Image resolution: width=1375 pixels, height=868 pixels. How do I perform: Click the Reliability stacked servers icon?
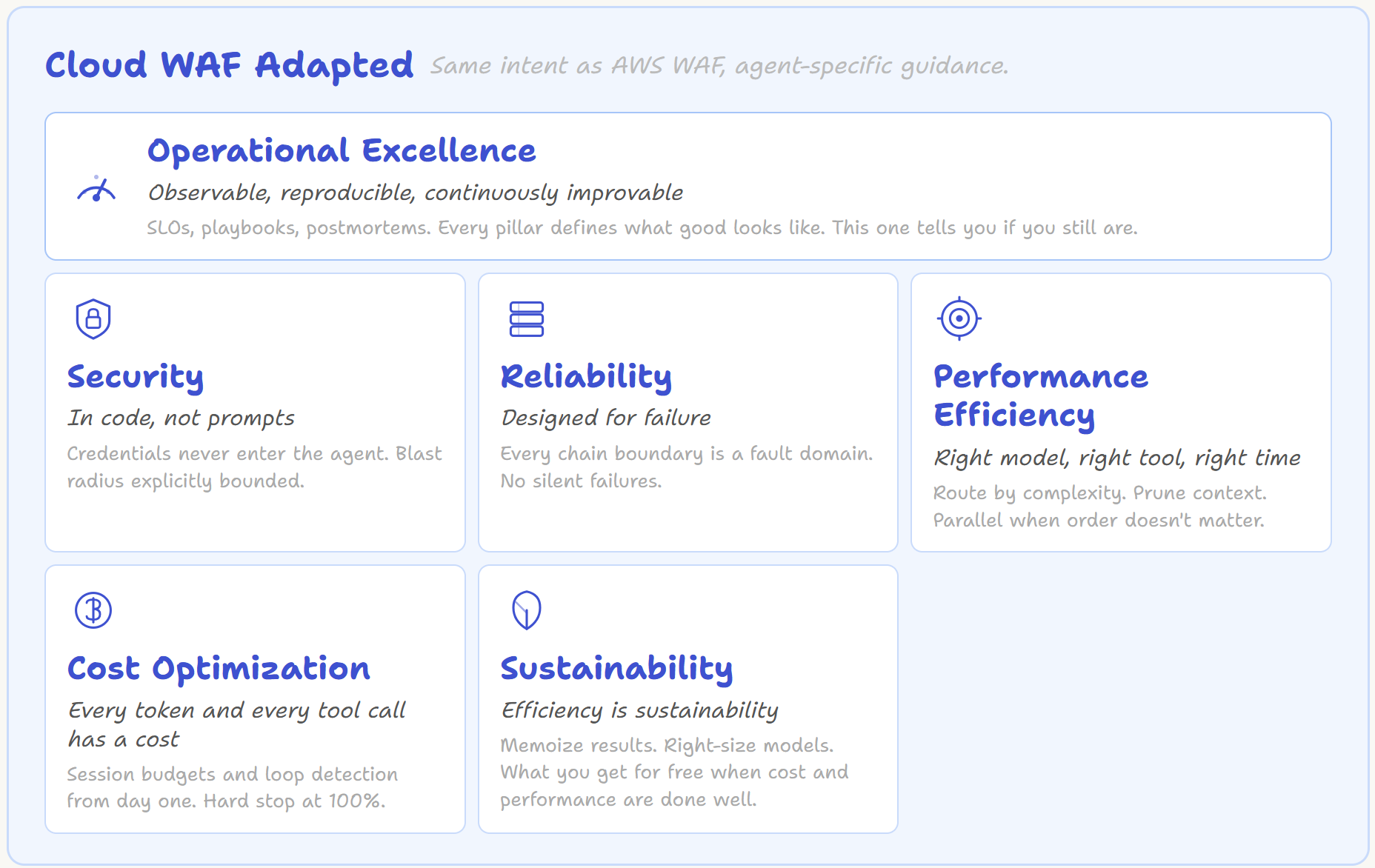tap(527, 318)
